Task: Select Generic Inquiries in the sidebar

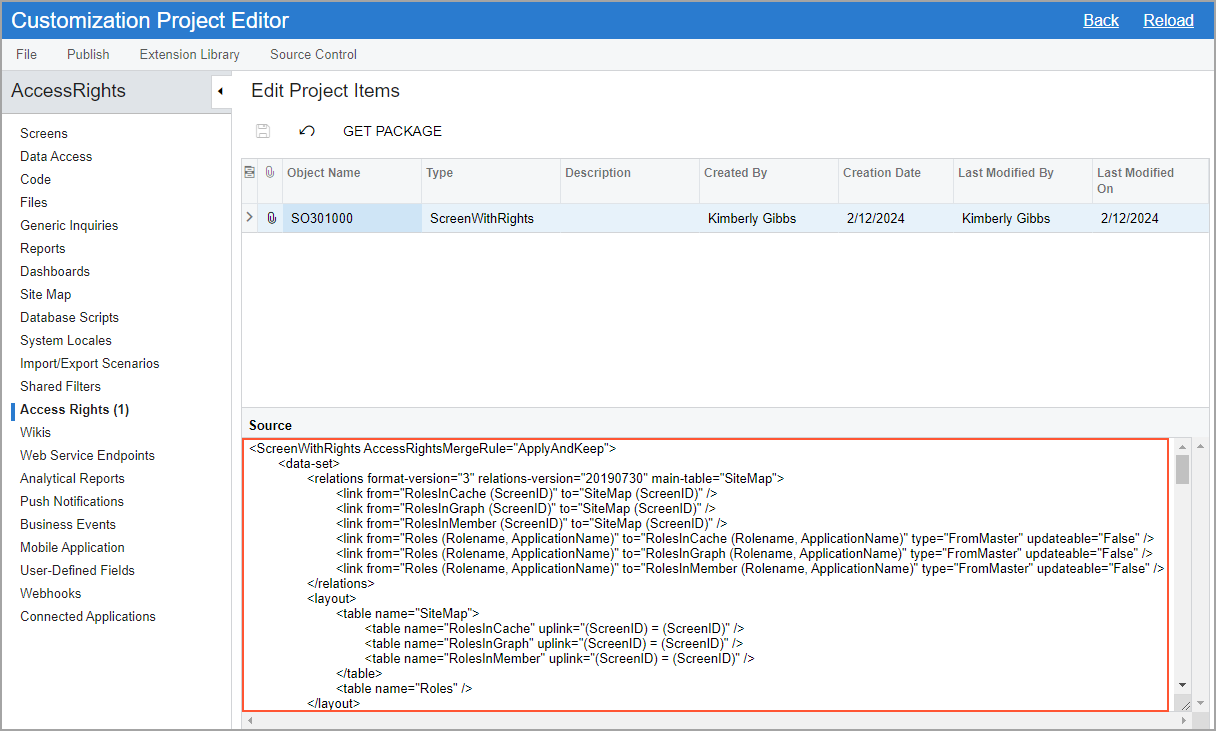Action: 69,225
